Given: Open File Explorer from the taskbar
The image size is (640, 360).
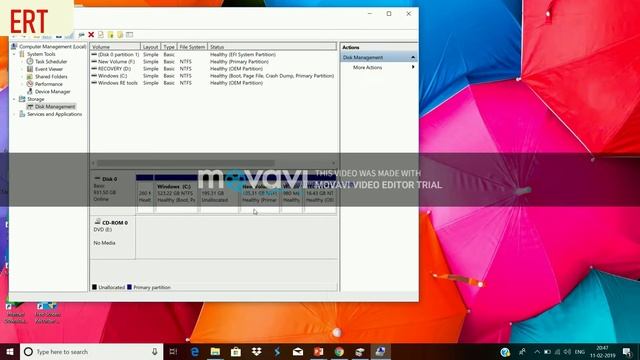Looking at the screenshot, I should point(215,352).
